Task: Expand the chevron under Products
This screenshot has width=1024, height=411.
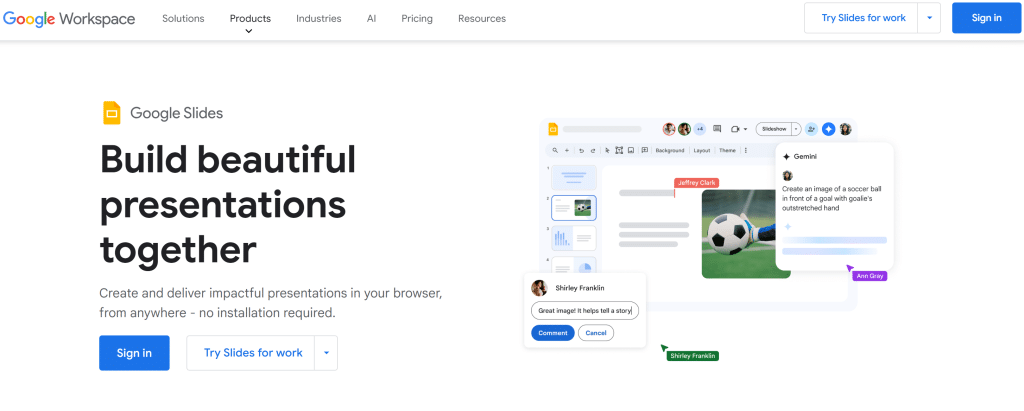Action: click(x=249, y=31)
